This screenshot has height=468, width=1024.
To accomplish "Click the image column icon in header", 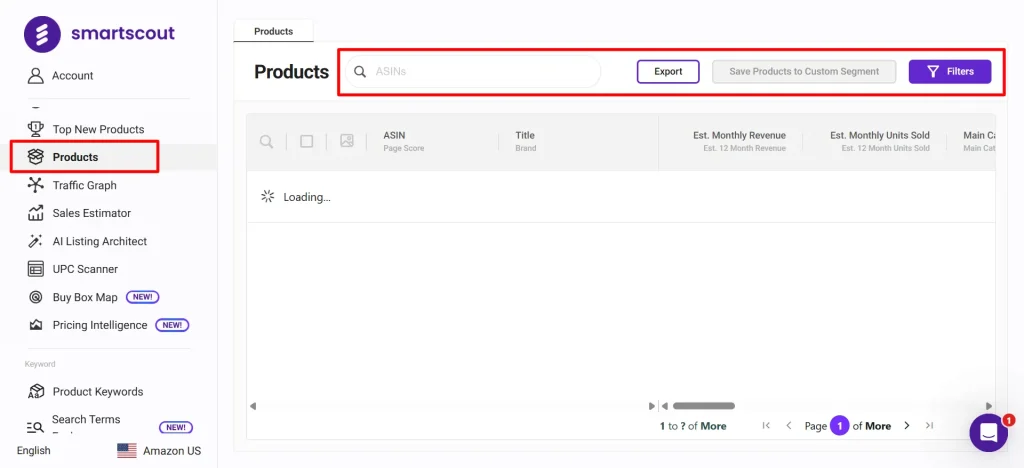I will tap(347, 140).
